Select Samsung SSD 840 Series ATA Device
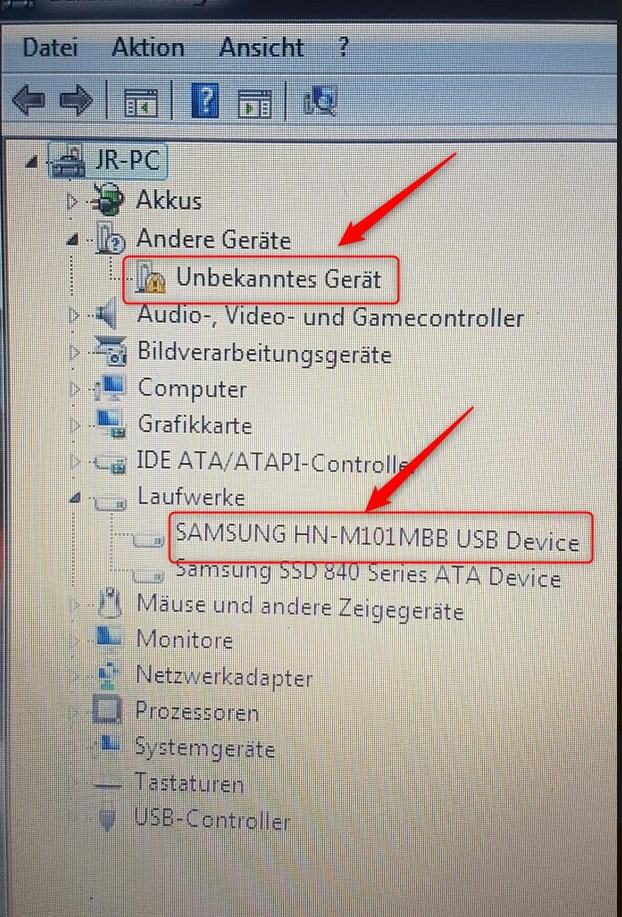 click(368, 574)
